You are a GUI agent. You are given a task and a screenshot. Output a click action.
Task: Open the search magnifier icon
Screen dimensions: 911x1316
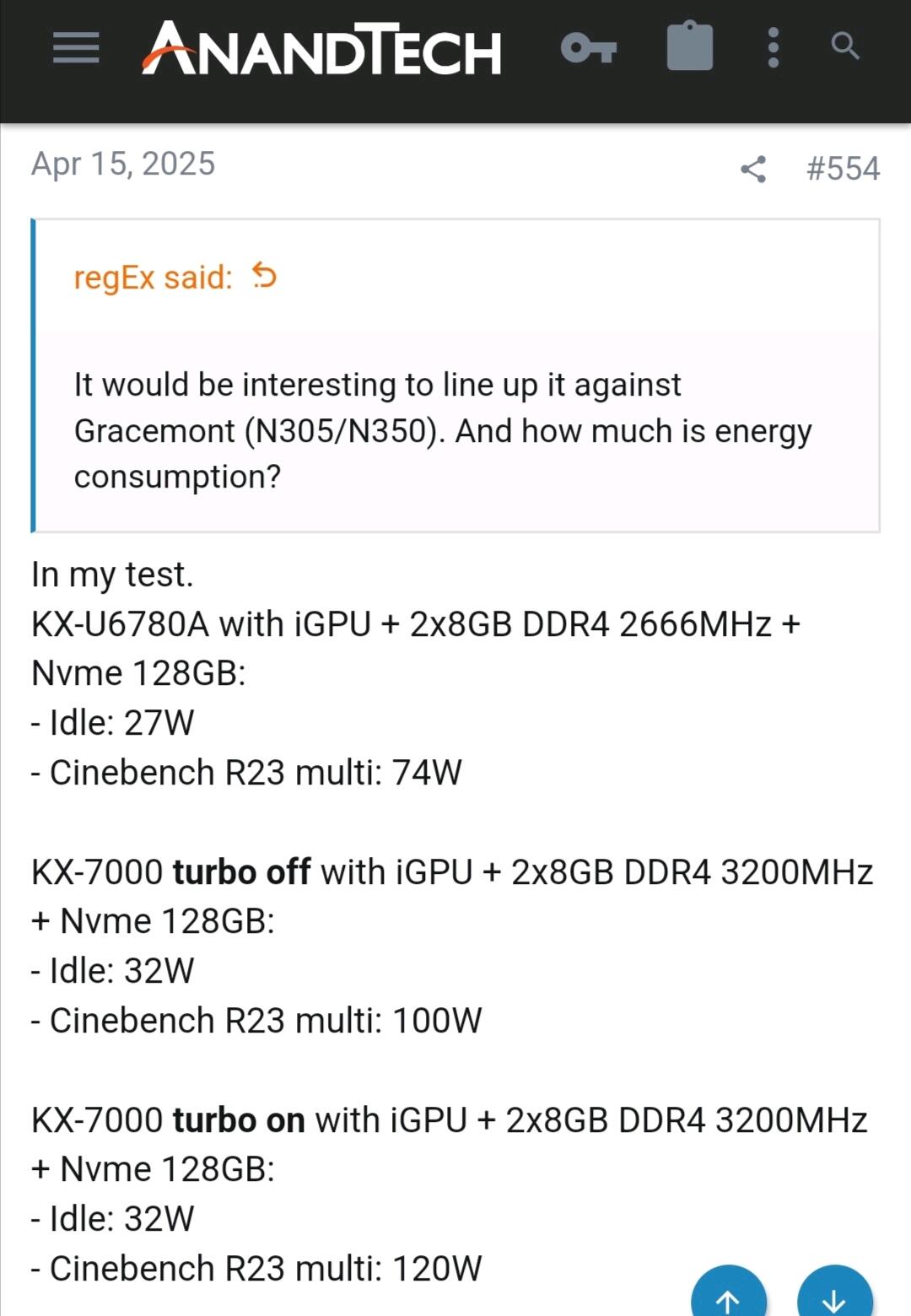pyautogui.click(x=844, y=46)
